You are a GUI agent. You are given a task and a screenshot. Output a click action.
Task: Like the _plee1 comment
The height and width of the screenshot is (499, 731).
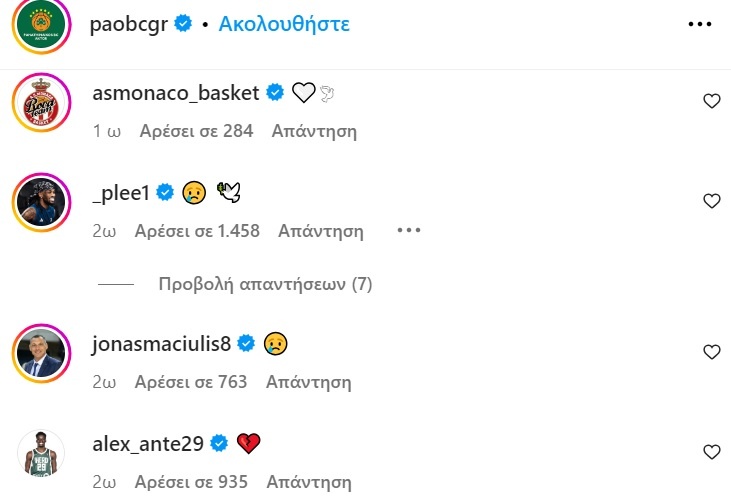712,201
